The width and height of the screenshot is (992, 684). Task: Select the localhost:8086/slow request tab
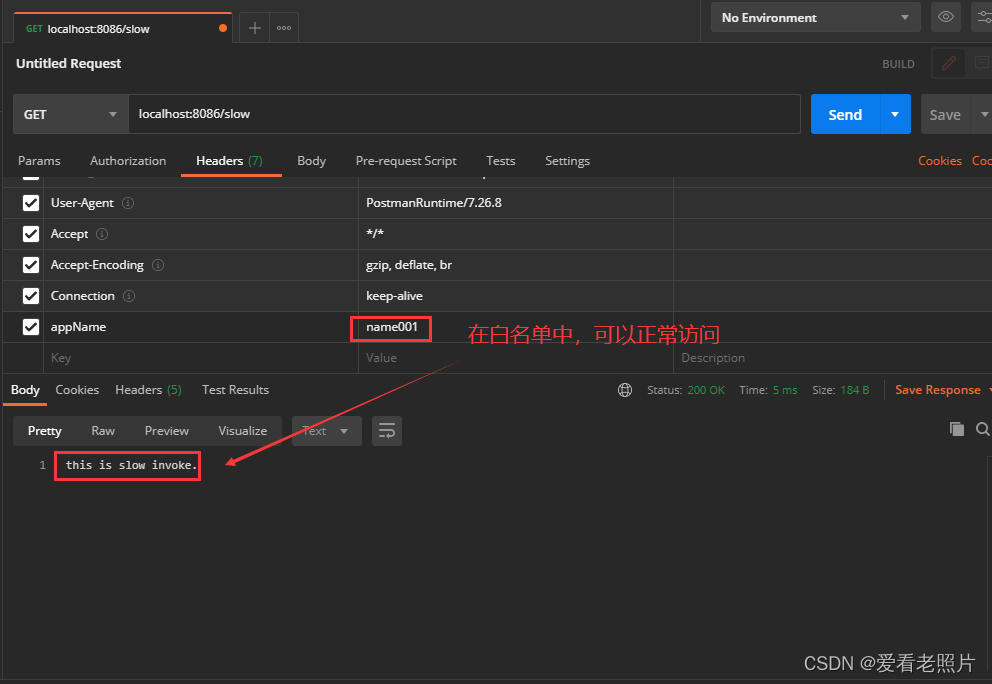point(123,28)
